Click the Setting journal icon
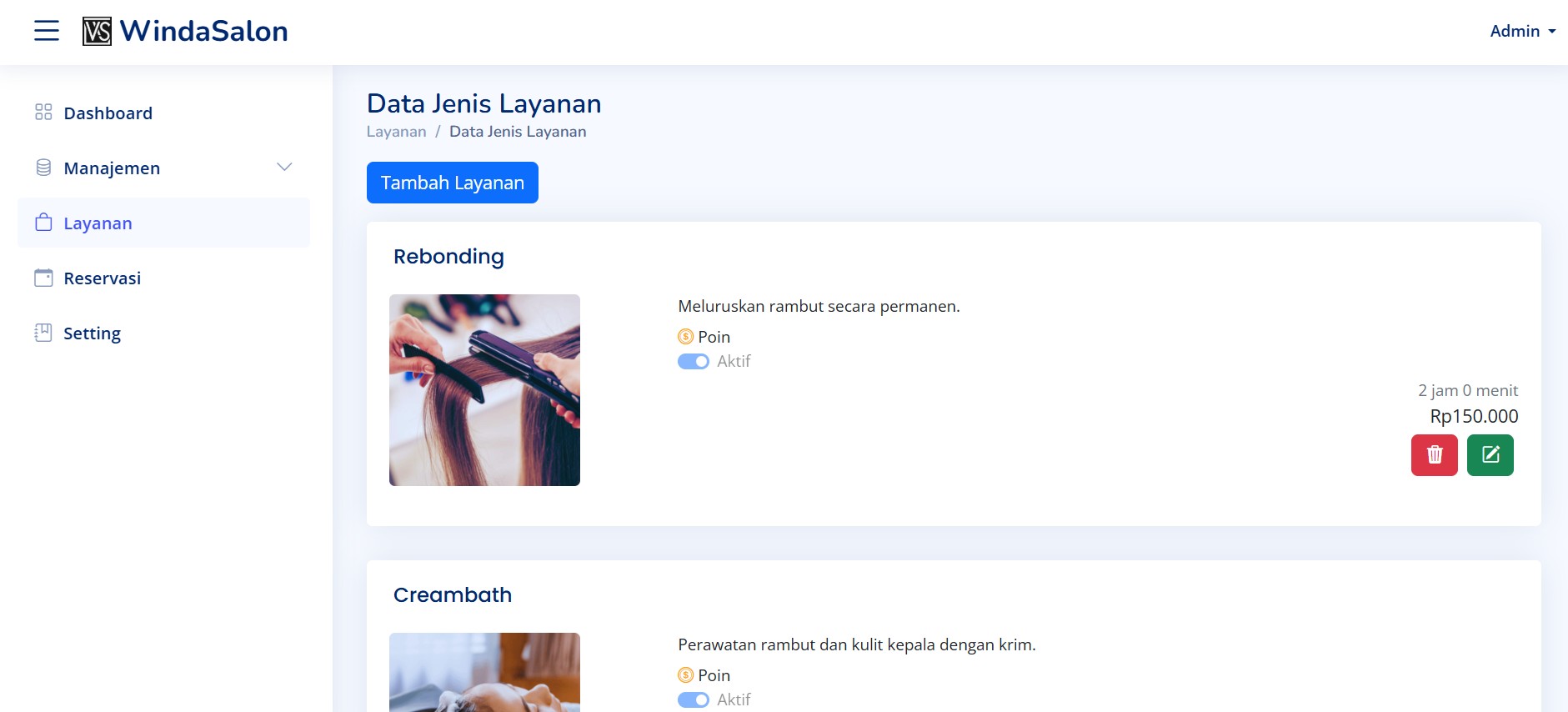 [x=43, y=333]
